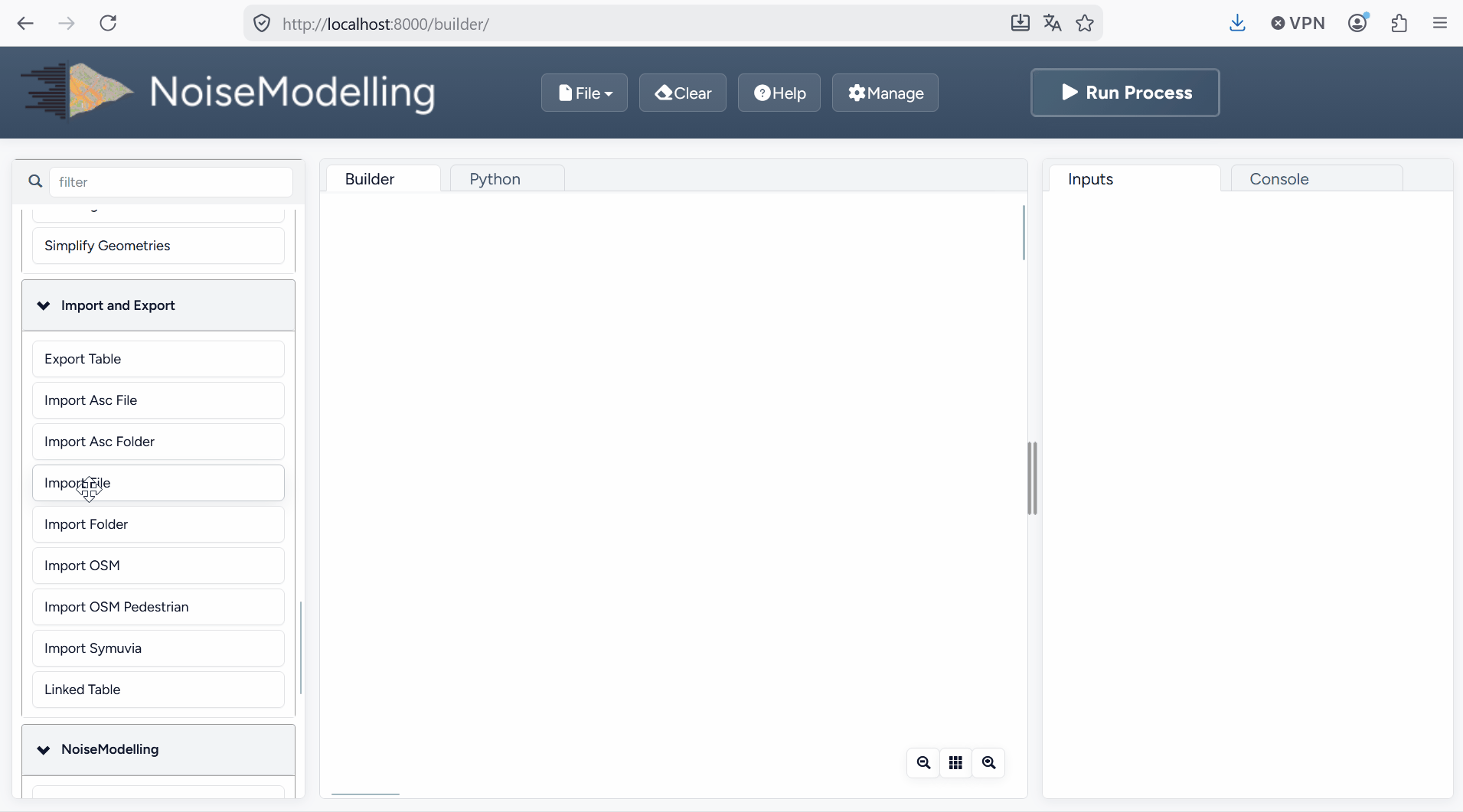
Task: Select the Linked Table block
Action: [x=158, y=690]
